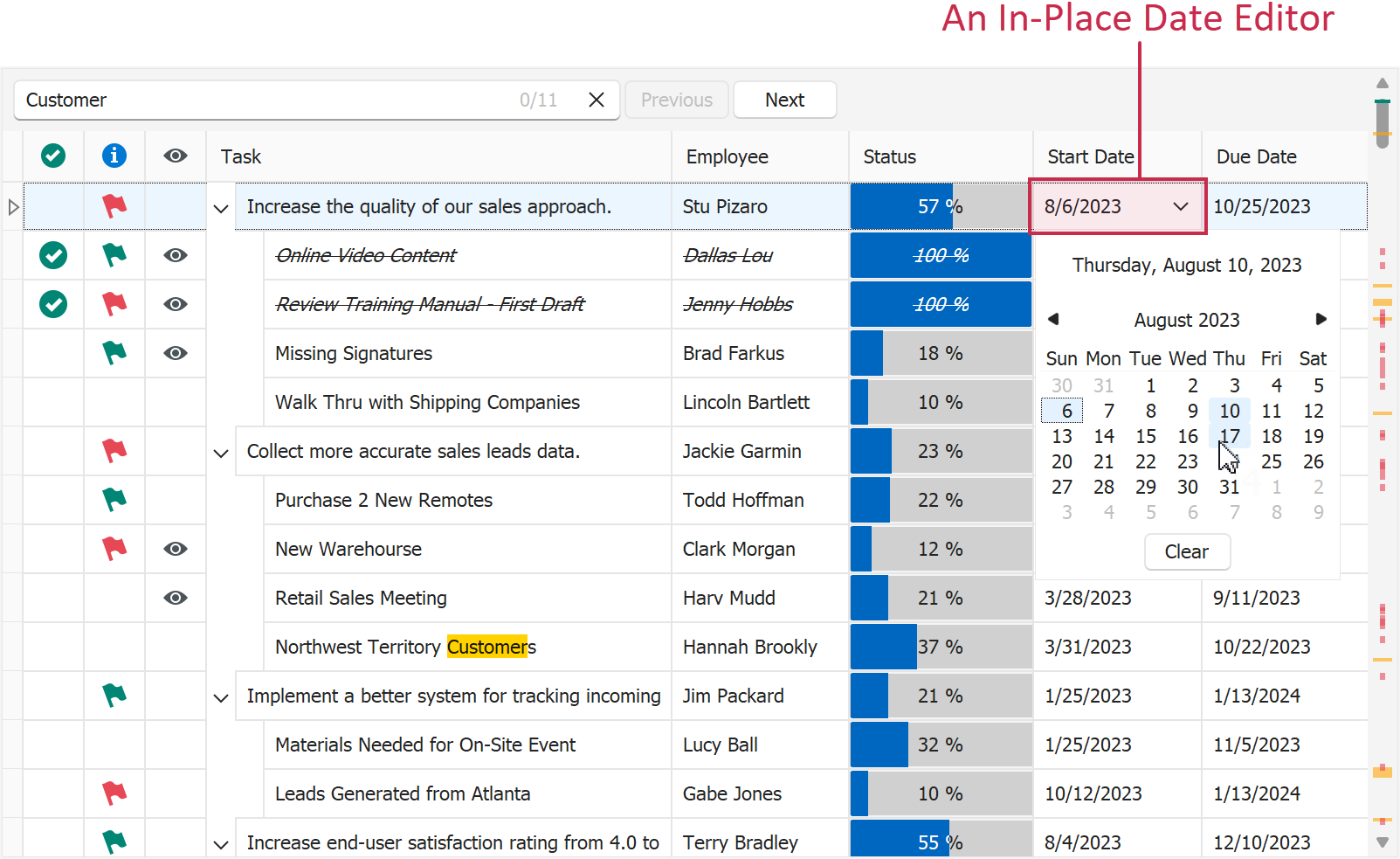The height and width of the screenshot is (859, 1400).
Task: Click the info icon column header
Action: tap(114, 156)
